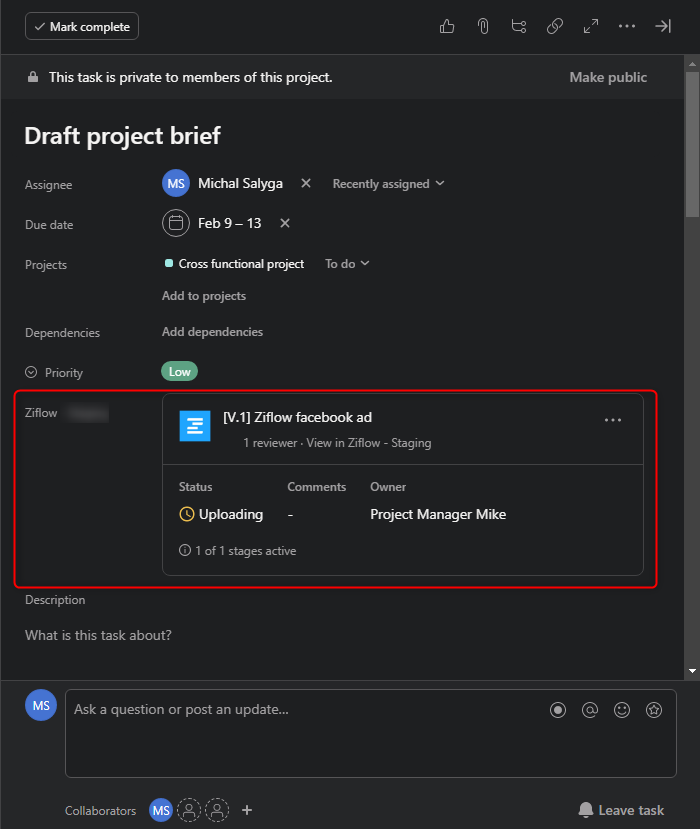Viewport: 700px width, 829px height.
Task: Insert an emoji into the comment
Action: pos(622,710)
